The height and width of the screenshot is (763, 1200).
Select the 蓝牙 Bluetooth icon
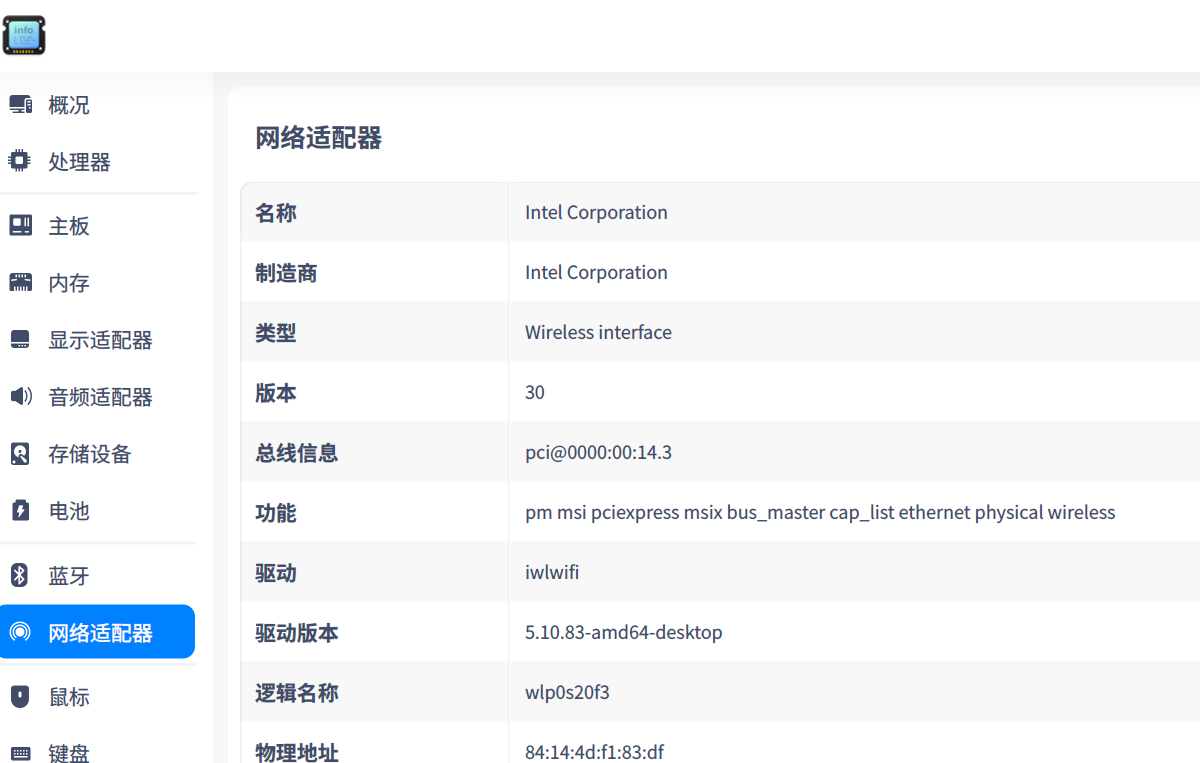[20, 575]
